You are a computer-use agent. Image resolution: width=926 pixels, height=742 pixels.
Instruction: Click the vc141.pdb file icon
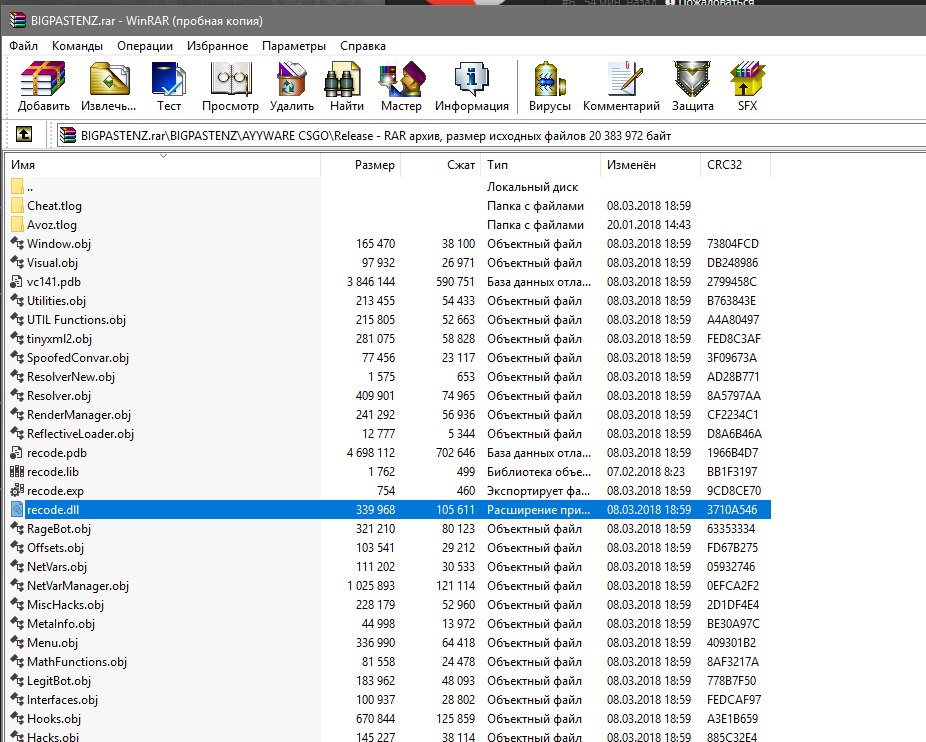click(x=17, y=282)
